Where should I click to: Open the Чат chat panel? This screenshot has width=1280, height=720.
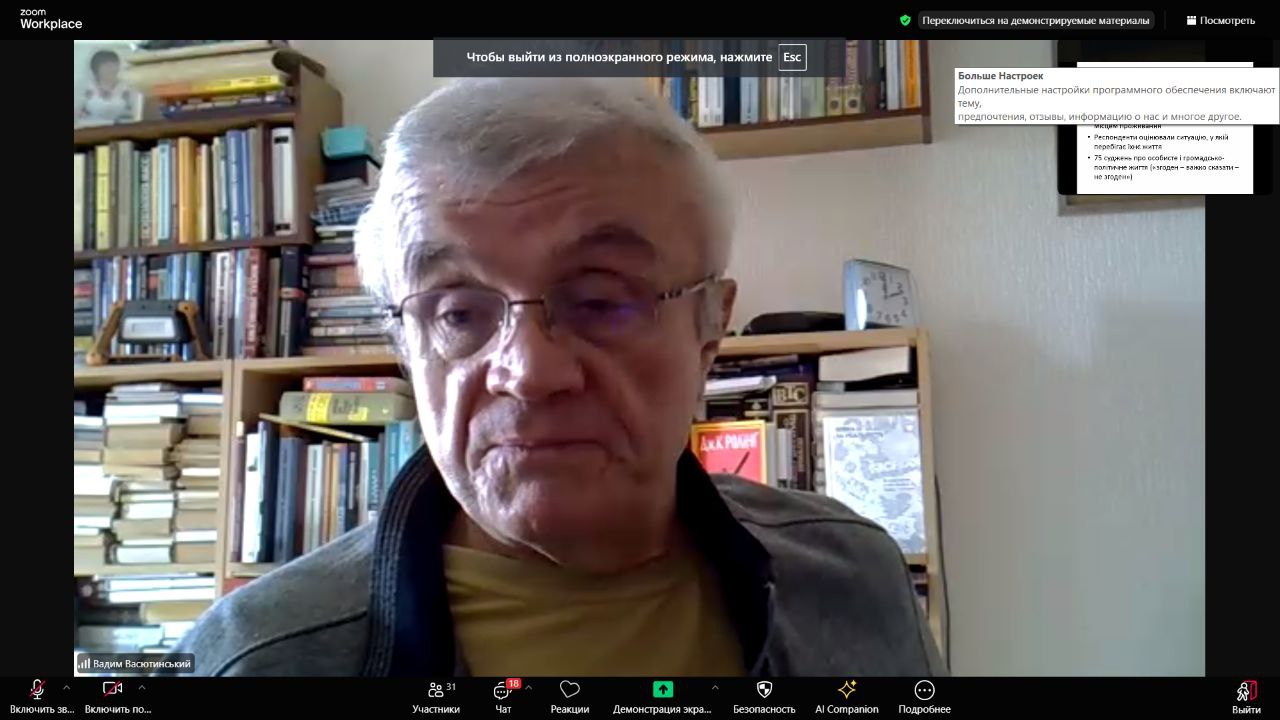tap(503, 695)
